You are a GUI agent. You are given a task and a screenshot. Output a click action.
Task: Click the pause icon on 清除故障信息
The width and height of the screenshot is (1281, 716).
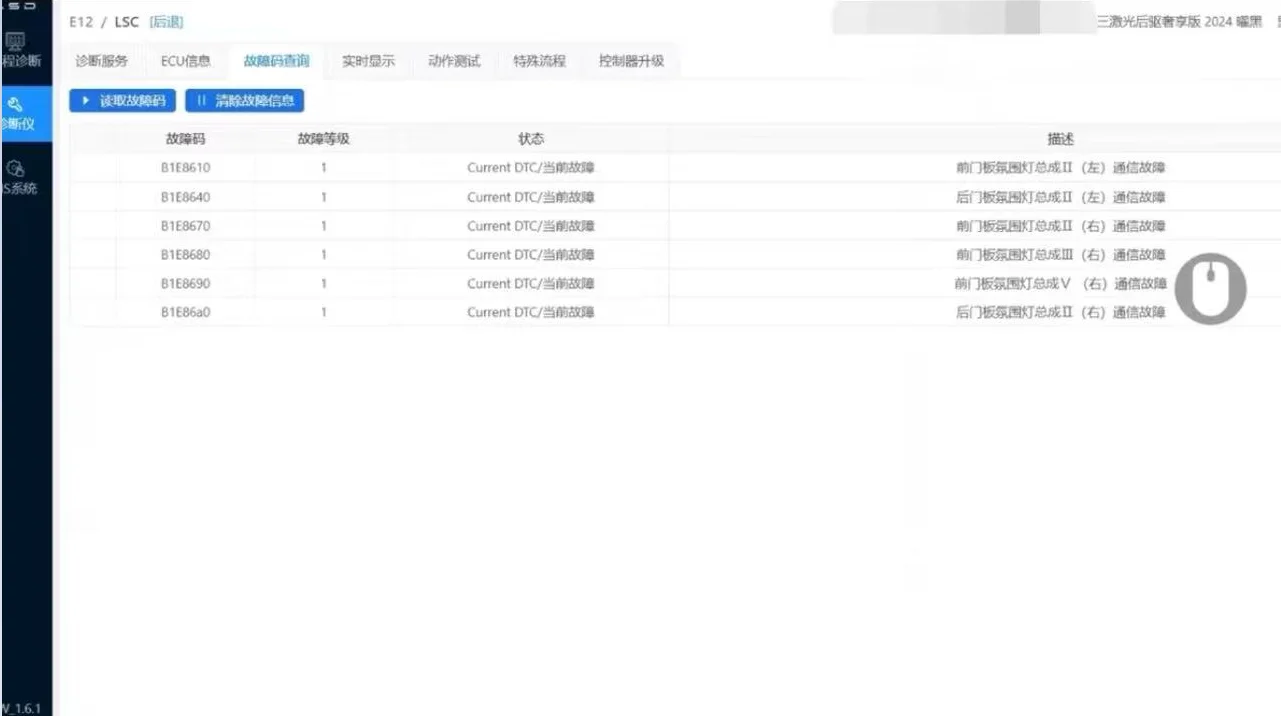[202, 101]
